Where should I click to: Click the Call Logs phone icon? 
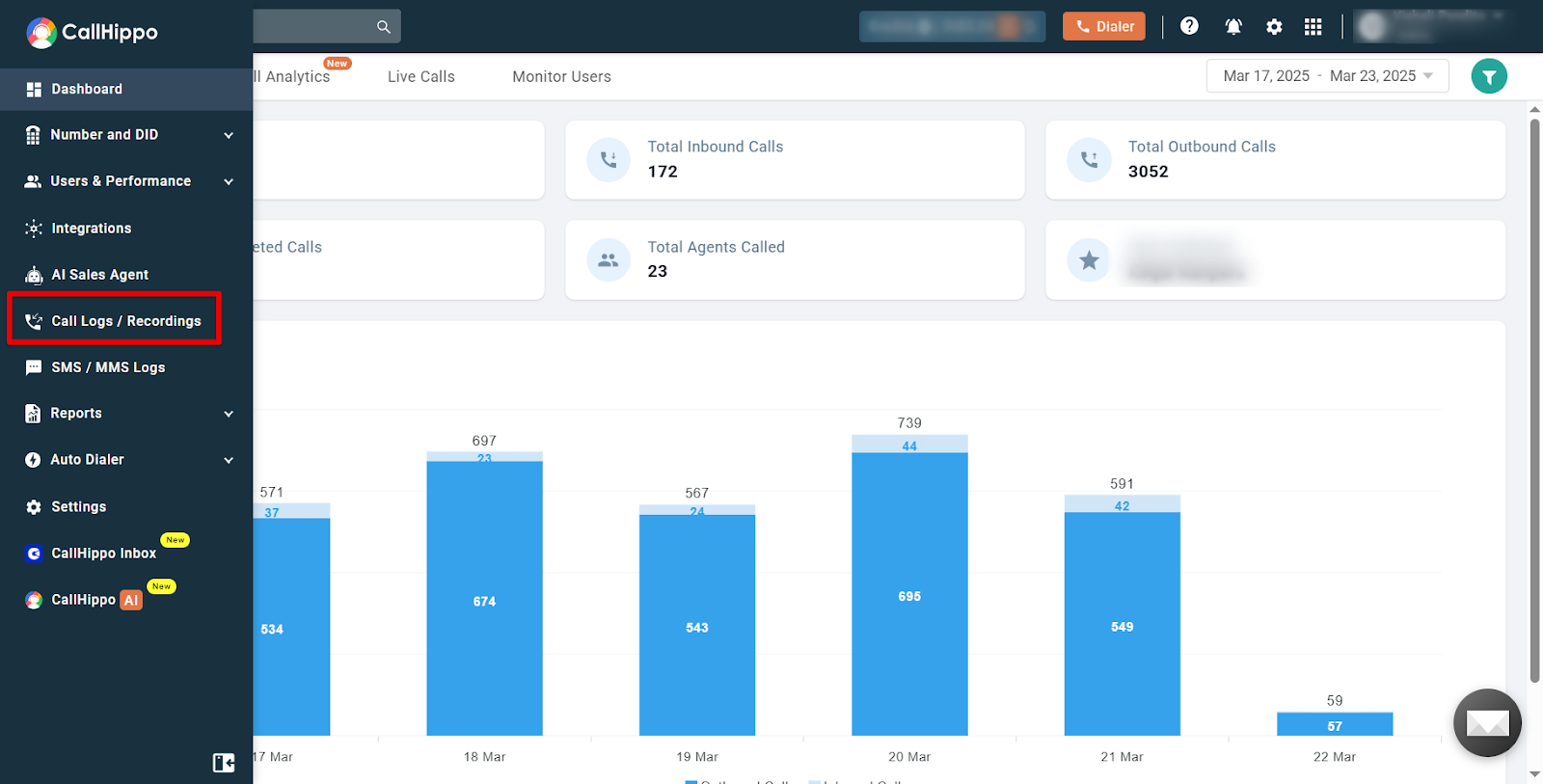pyautogui.click(x=34, y=321)
